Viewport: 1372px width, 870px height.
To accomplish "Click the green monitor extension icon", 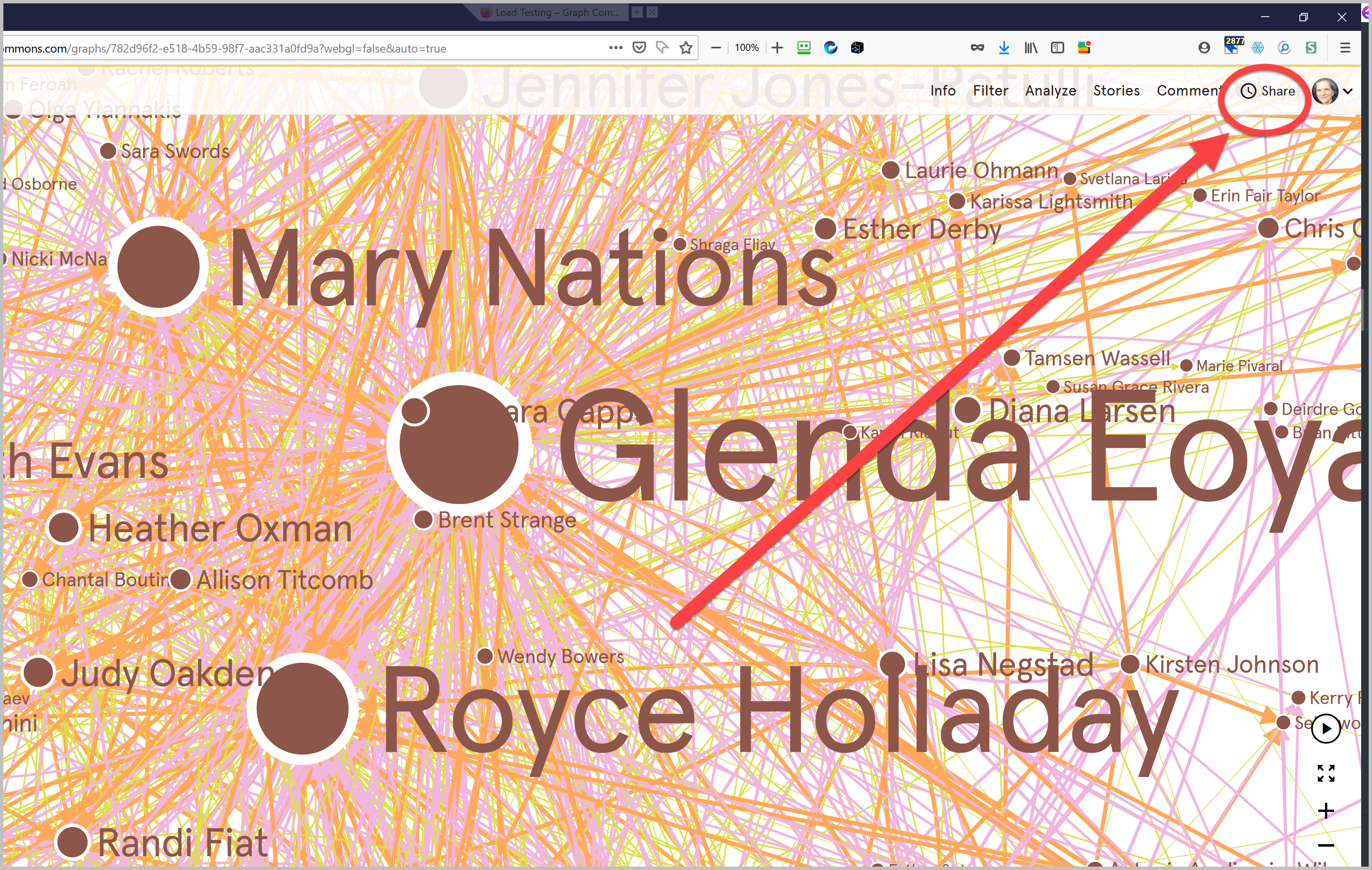I will [x=803, y=48].
